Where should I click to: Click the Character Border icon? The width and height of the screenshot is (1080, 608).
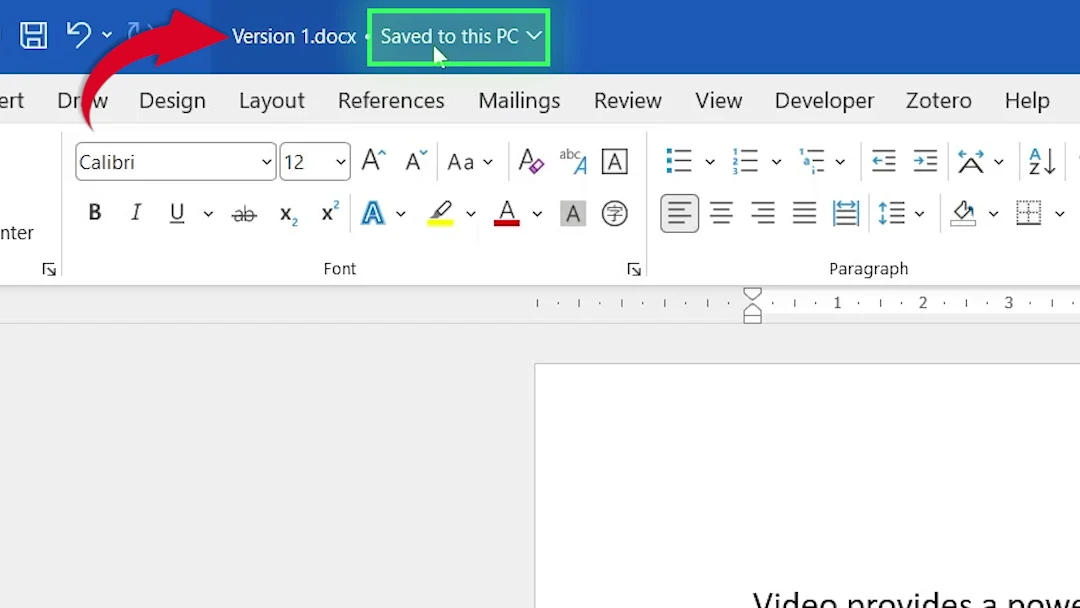click(x=614, y=161)
